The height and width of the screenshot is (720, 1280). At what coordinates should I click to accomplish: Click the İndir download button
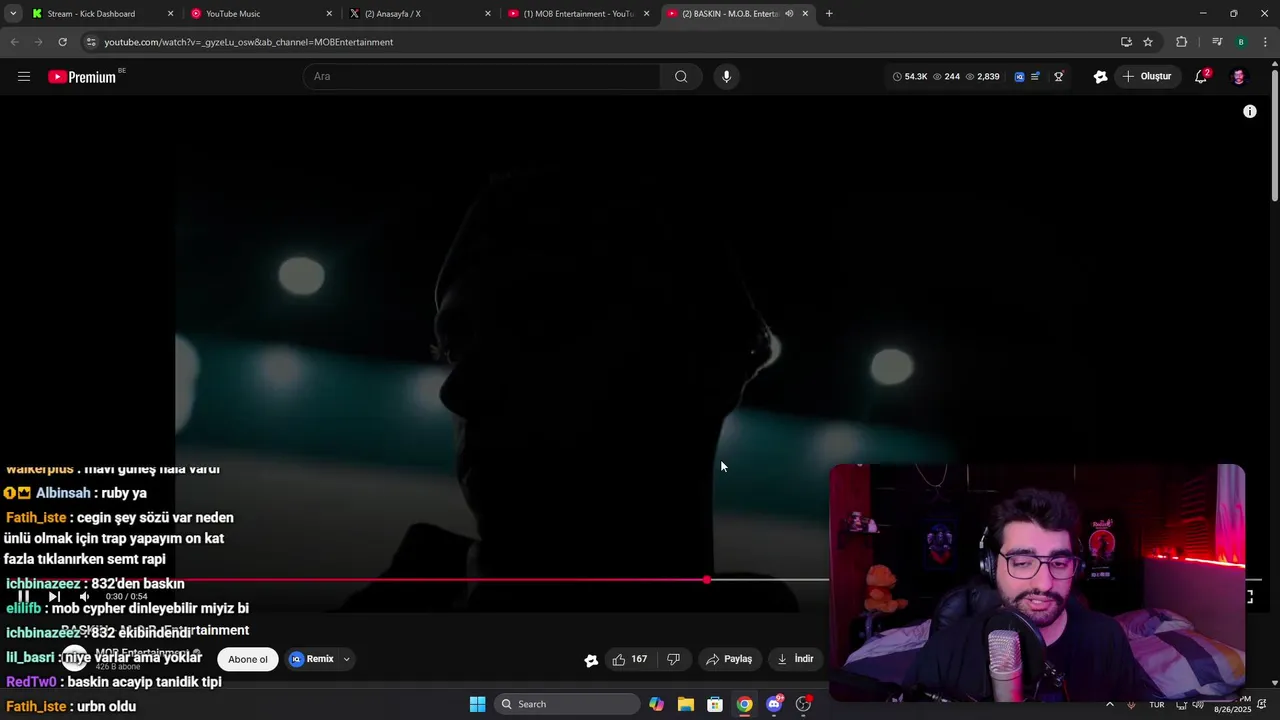click(796, 659)
